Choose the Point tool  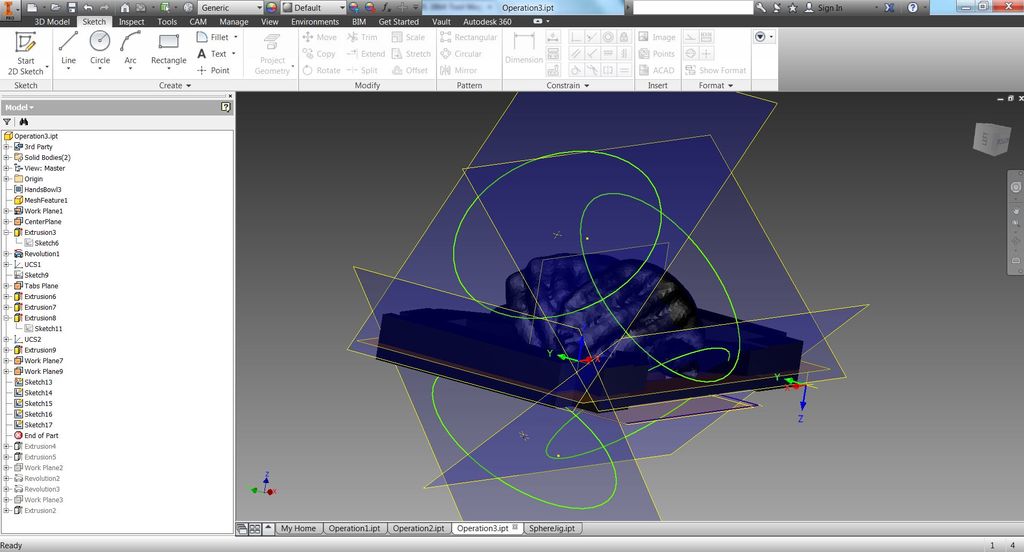pyautogui.click(x=214, y=70)
